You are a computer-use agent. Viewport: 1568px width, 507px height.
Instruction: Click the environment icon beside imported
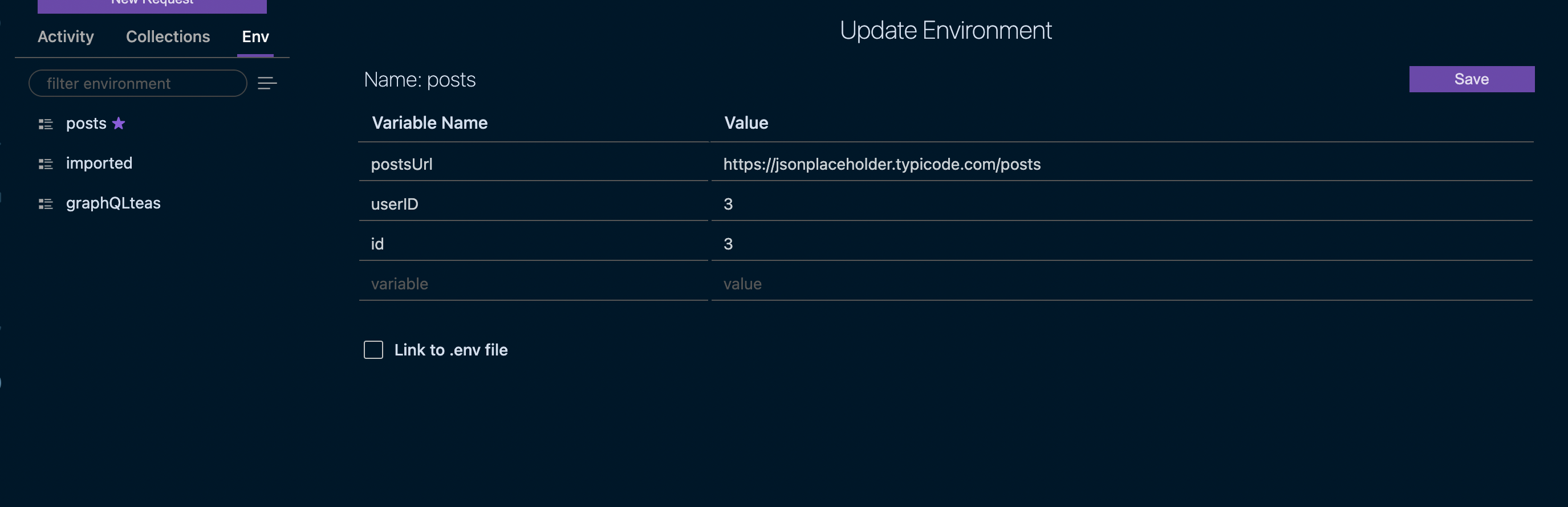46,163
